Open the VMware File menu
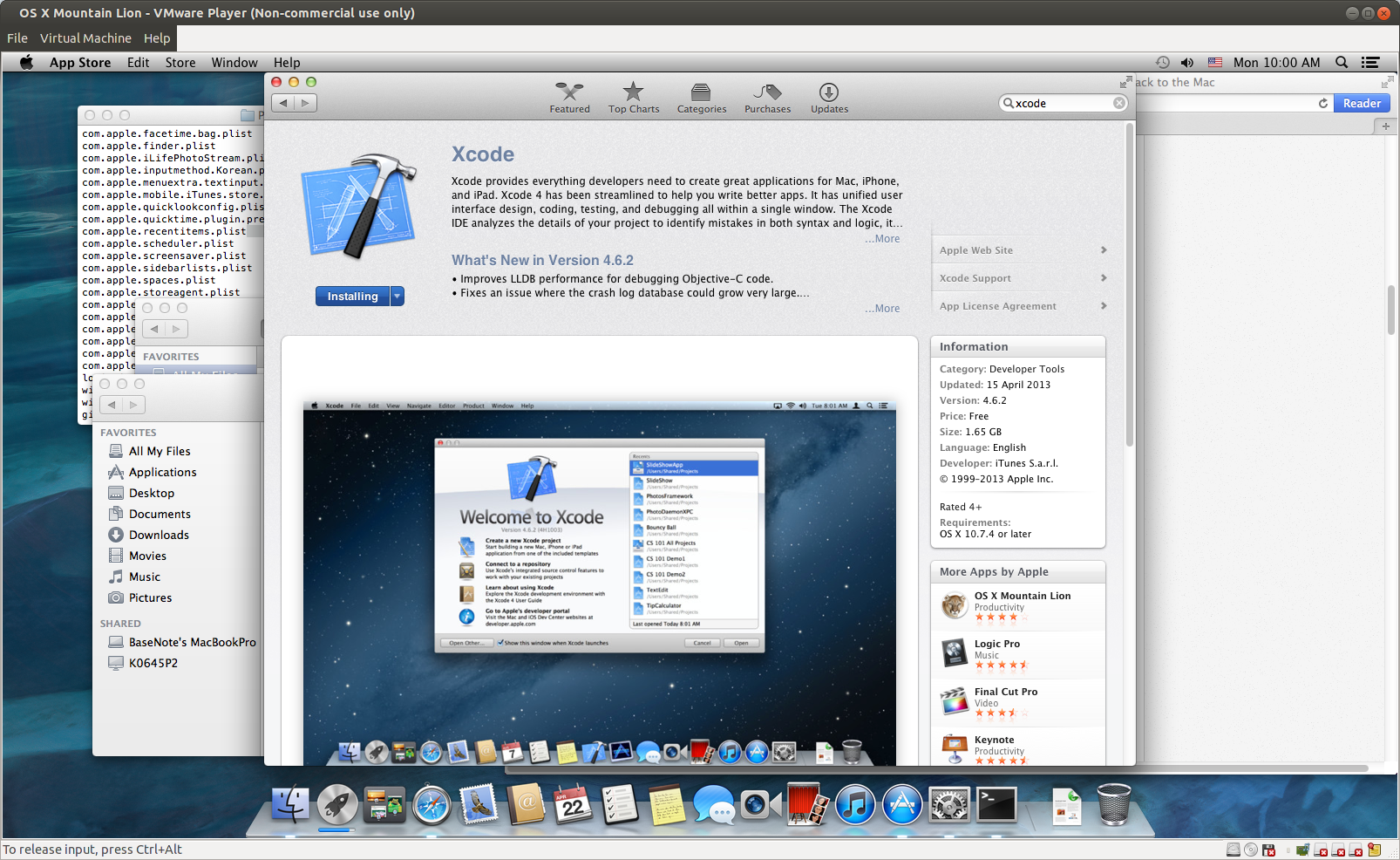Screen dimensions: 1400x860 coord(17,38)
